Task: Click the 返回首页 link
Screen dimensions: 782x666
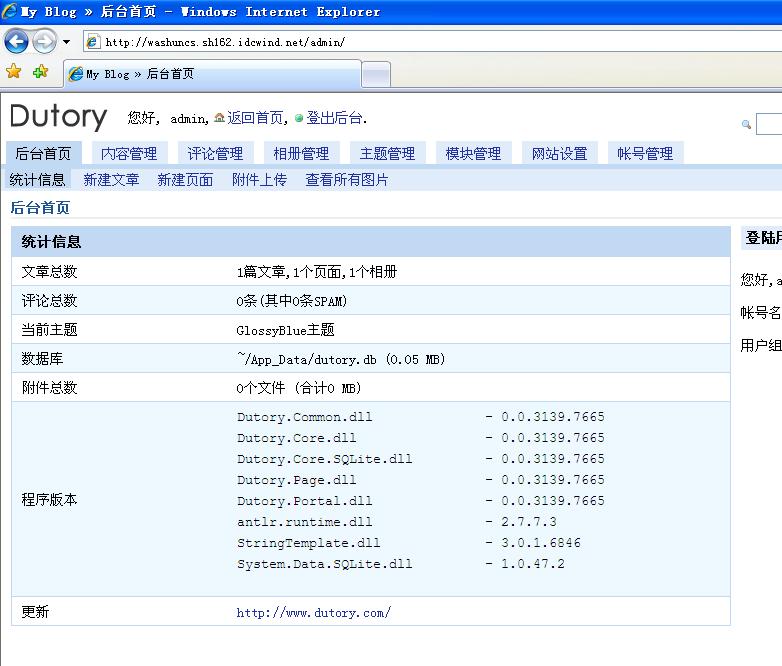Action: 255,118
